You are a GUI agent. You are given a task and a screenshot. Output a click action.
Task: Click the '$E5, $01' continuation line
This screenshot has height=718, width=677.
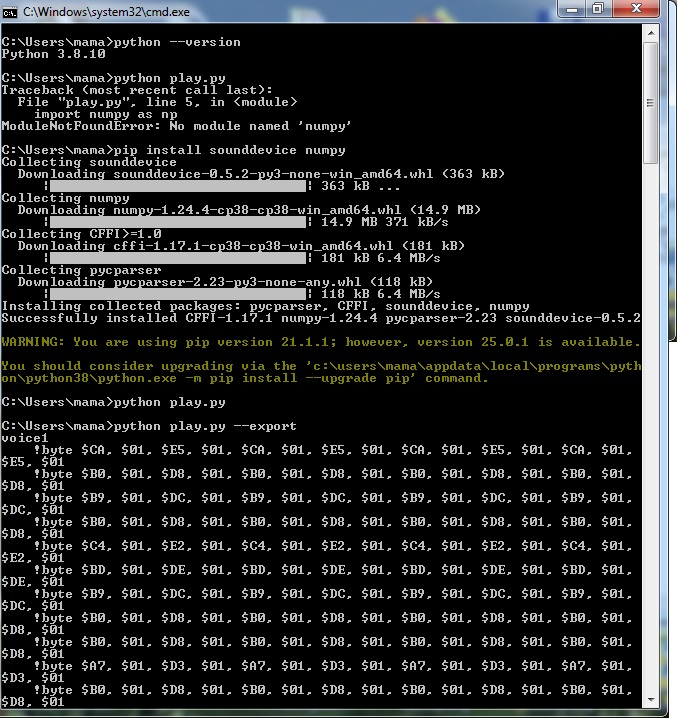pyautogui.click(x=33, y=462)
